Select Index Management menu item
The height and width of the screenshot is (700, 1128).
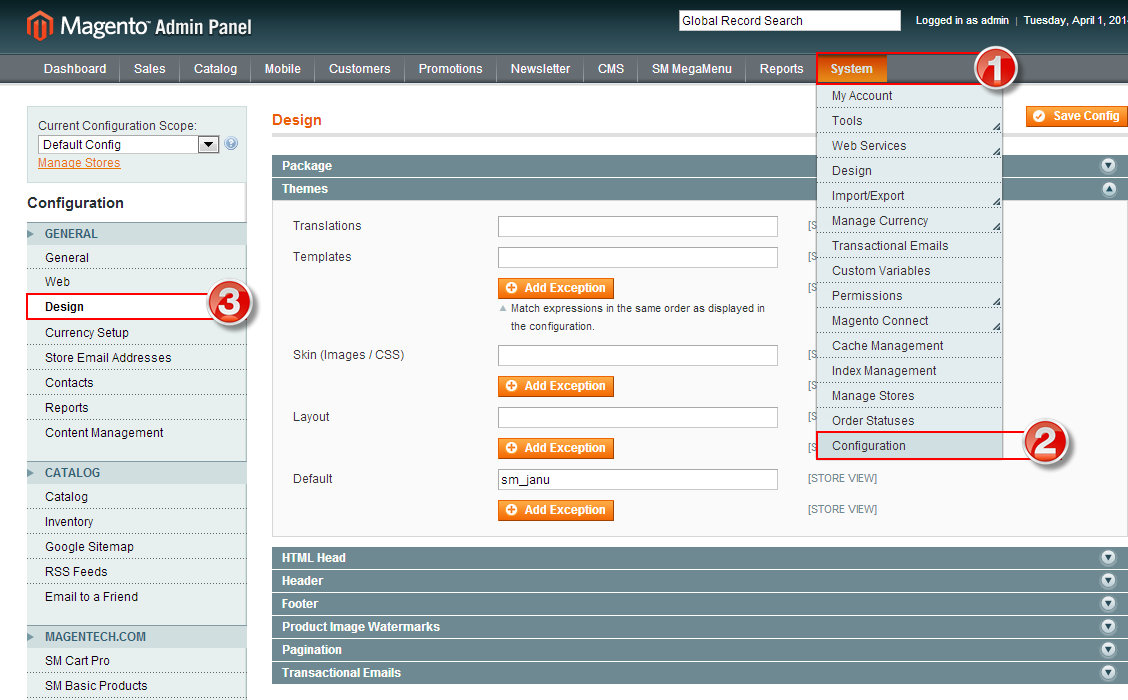[x=909, y=371]
